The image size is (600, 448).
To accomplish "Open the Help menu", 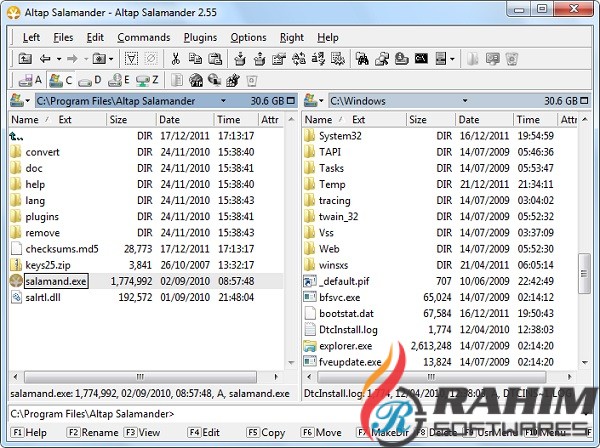I will (x=328, y=37).
